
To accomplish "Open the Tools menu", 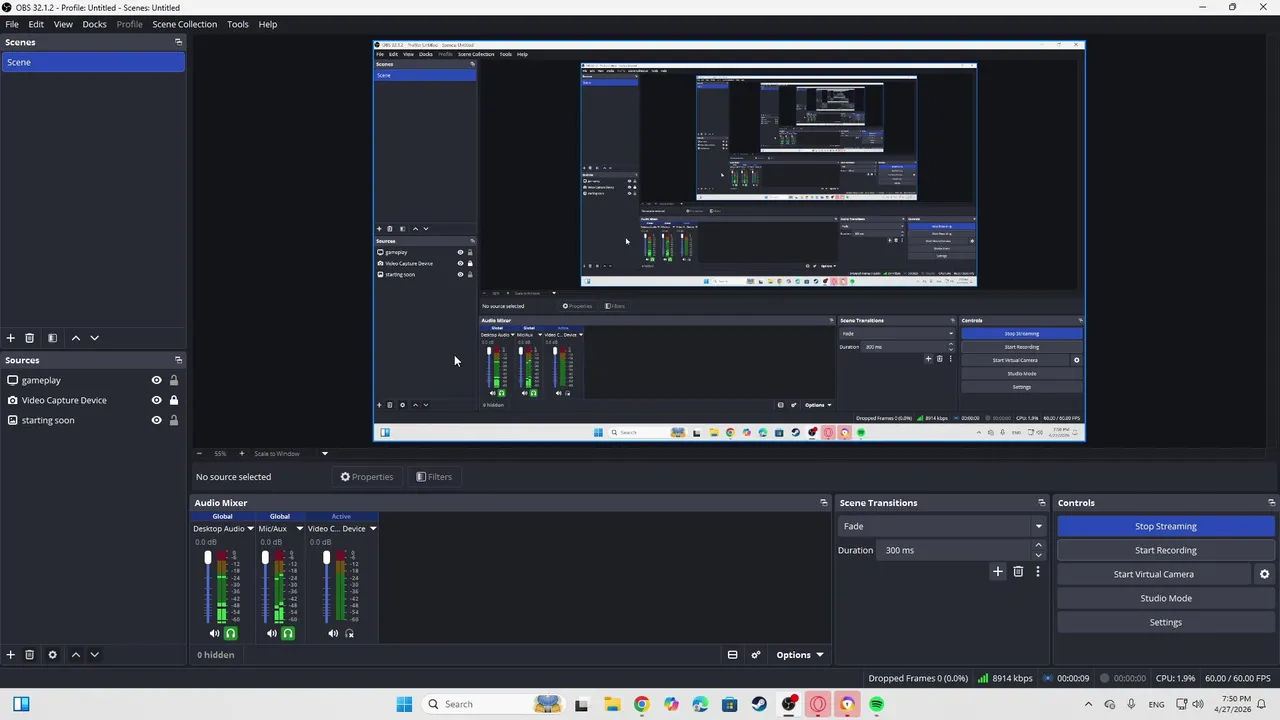I will click(238, 24).
